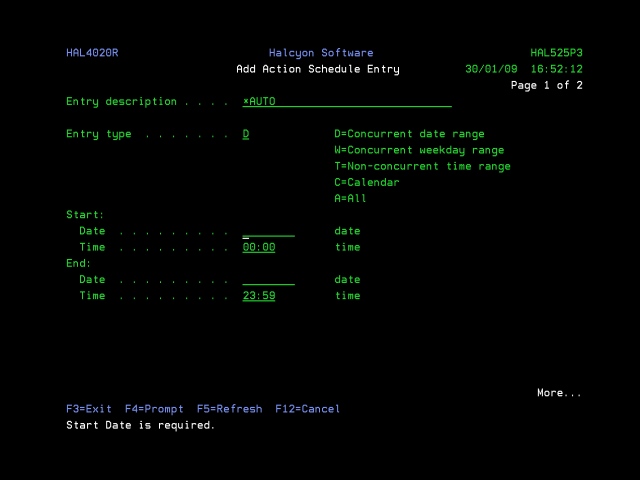Click the Start Date input field
The image size is (640, 480).
pyautogui.click(x=268, y=231)
